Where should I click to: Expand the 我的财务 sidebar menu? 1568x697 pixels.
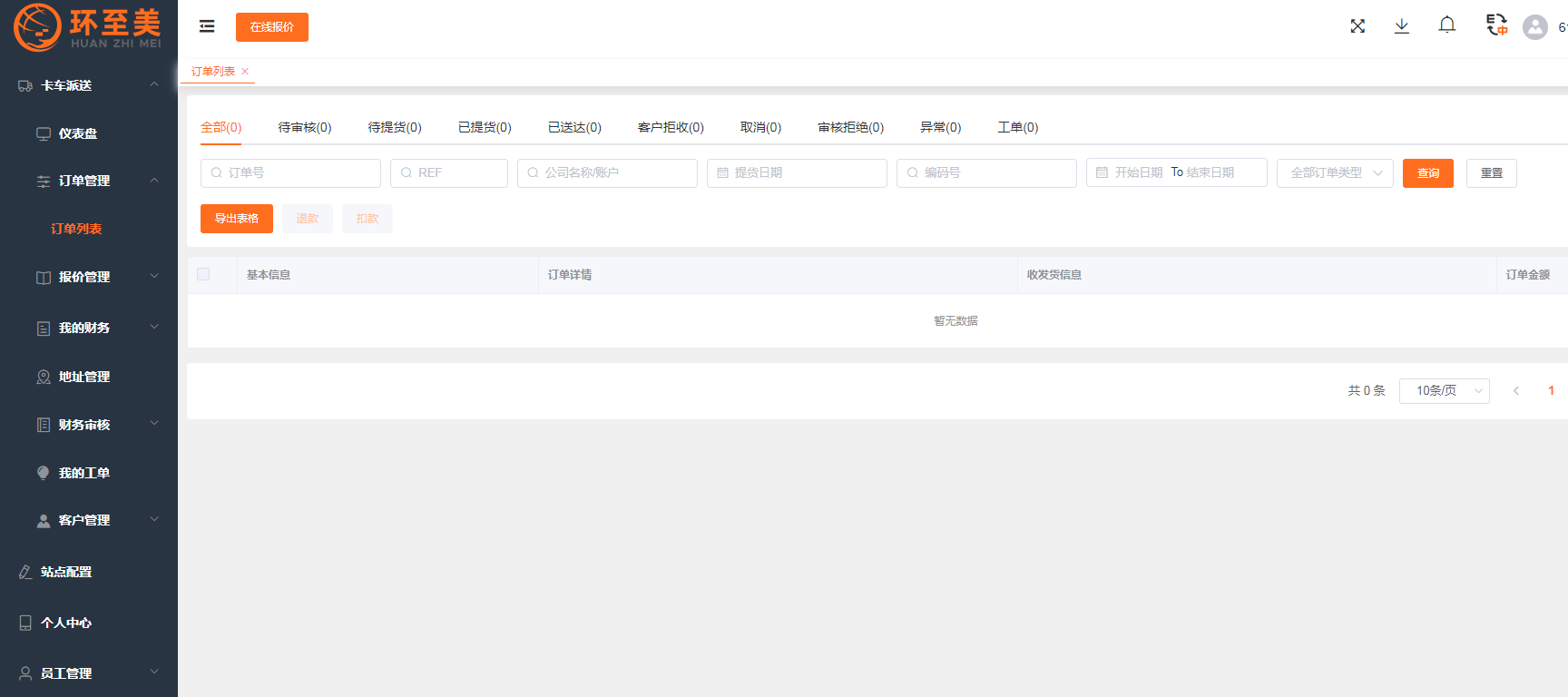pyautogui.click(x=83, y=328)
